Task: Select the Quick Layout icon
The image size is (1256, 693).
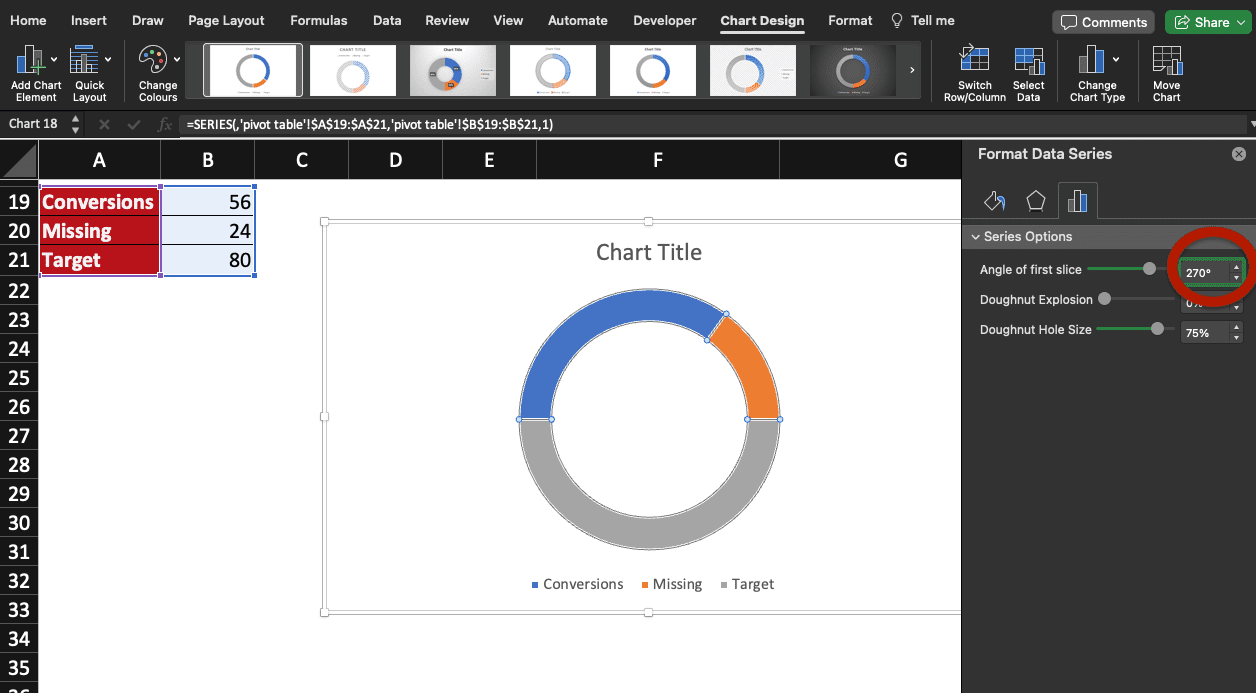Action: 89,70
